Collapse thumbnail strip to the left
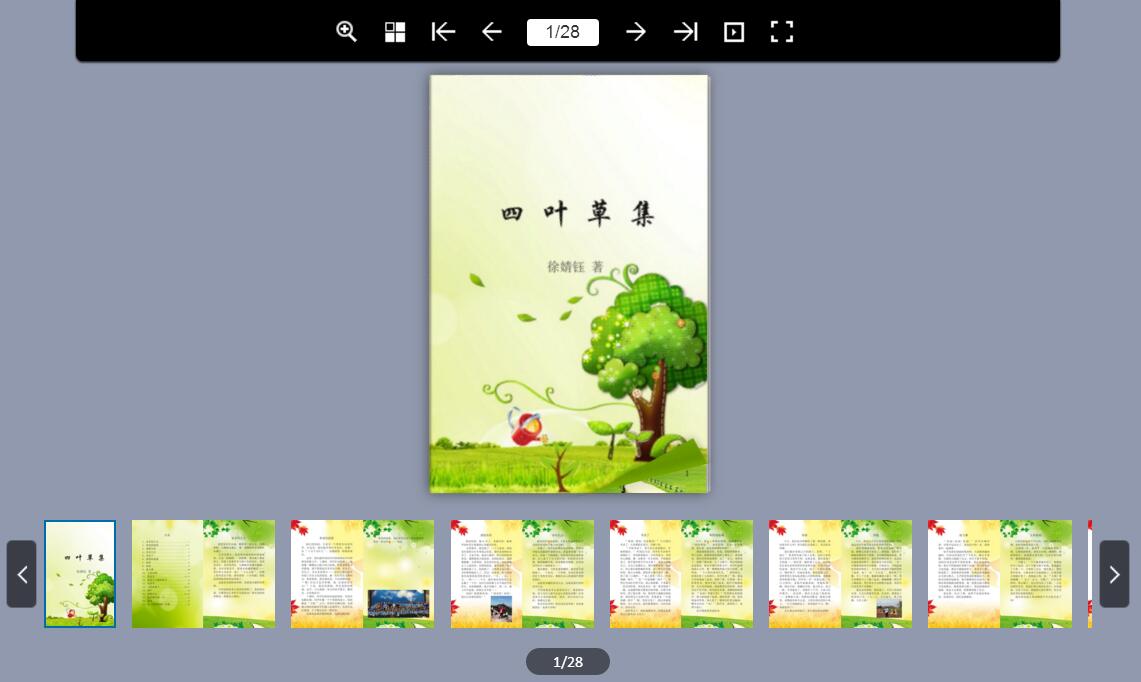Screen dimensions: 1141x682 point(22,574)
